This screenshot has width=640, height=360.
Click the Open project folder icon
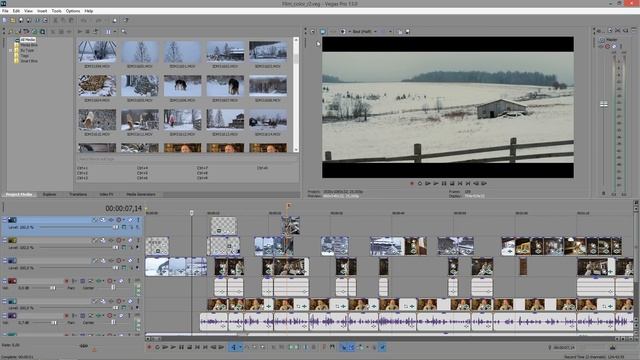click(x=13, y=20)
